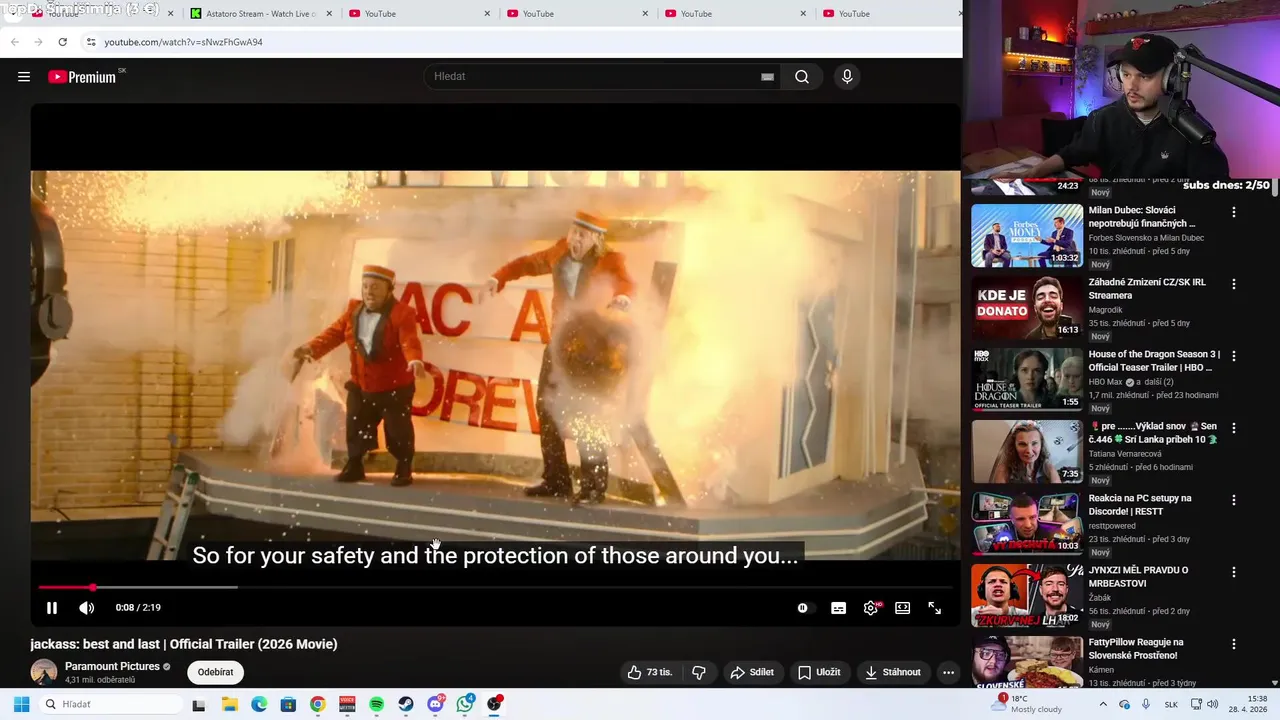Download video with Stáhnout button
The height and width of the screenshot is (720, 1280).
point(893,672)
